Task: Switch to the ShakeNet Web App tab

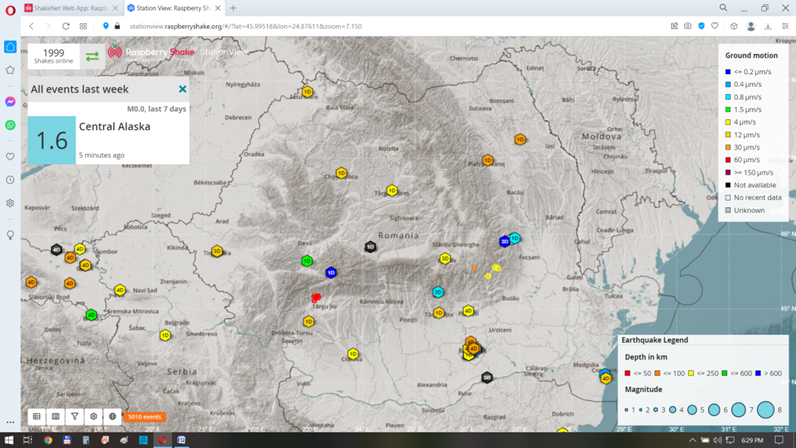Action: [x=68, y=8]
